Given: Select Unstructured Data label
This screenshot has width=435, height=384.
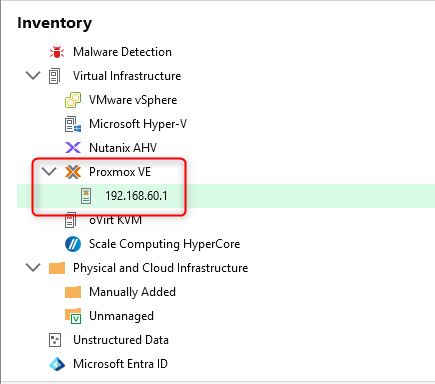Looking at the screenshot, I should (x=121, y=340).
